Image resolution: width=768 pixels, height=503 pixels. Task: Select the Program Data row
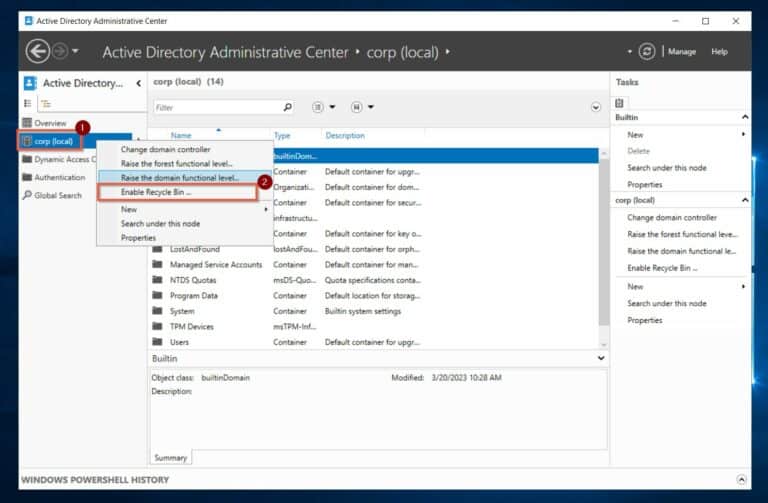(x=373, y=296)
